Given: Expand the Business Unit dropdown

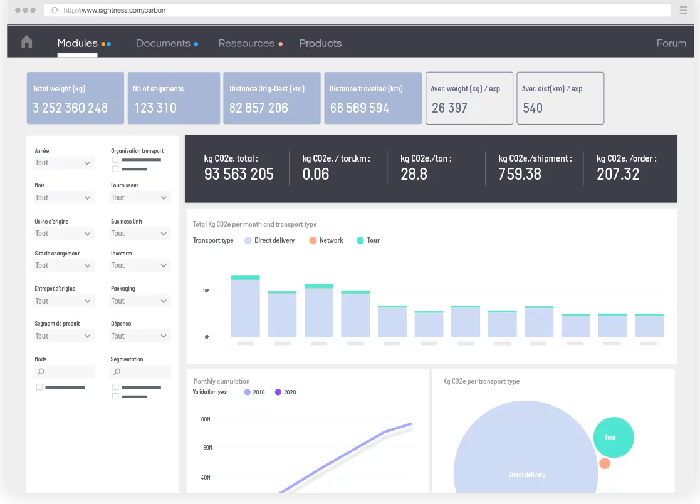Looking at the screenshot, I should point(140,233).
